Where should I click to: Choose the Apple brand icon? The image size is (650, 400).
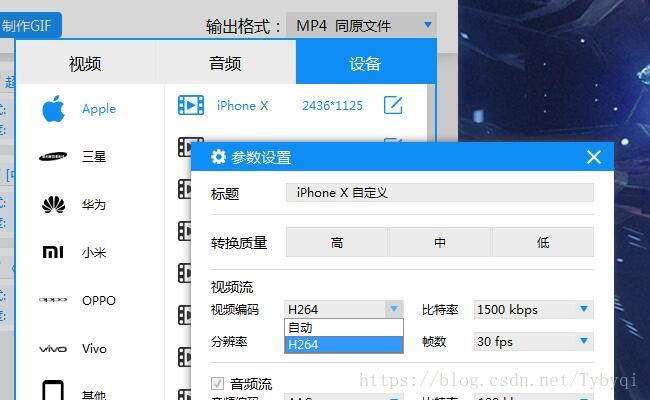point(53,109)
